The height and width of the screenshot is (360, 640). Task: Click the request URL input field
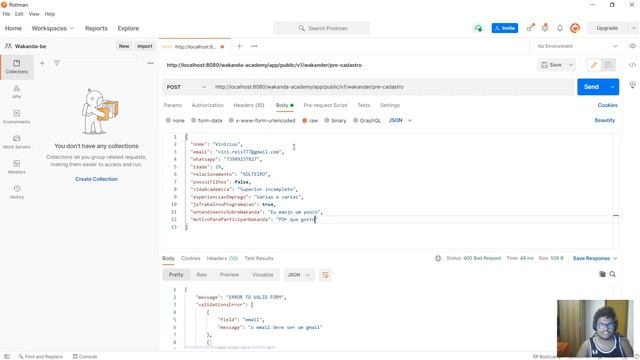[393, 87]
